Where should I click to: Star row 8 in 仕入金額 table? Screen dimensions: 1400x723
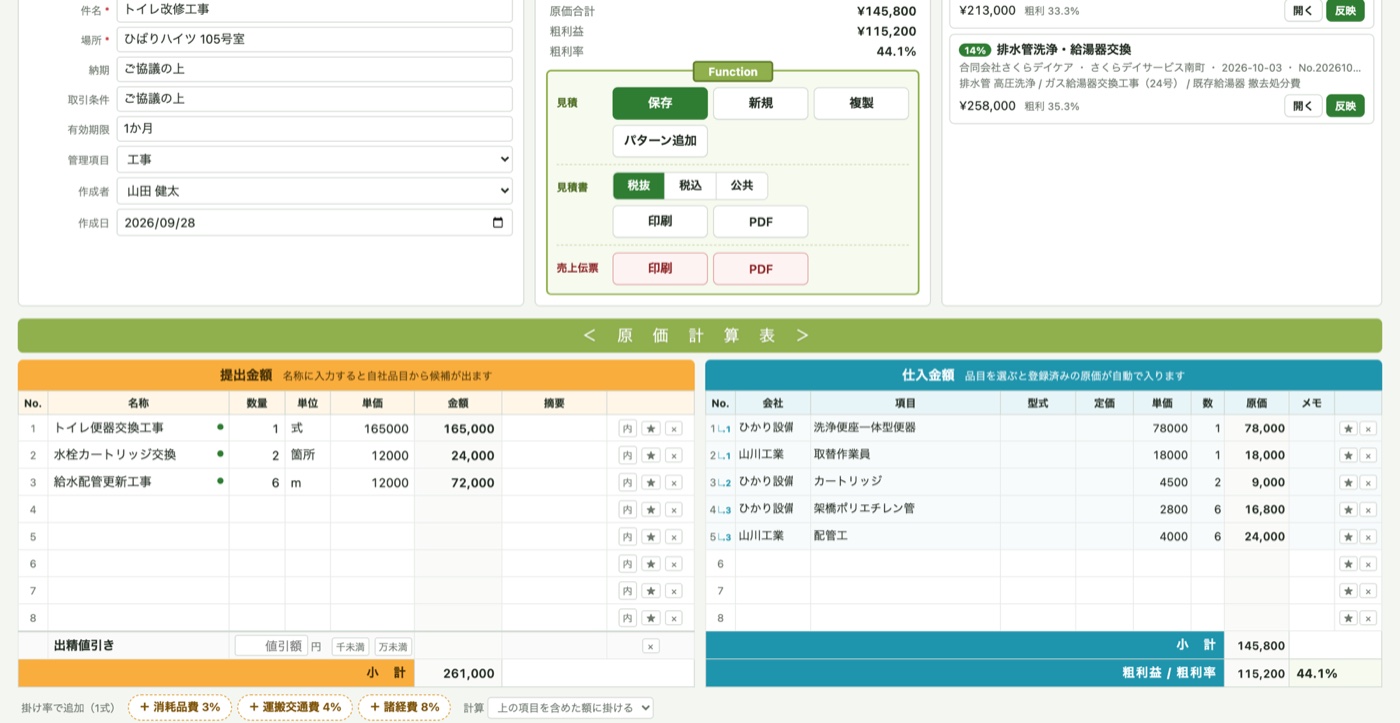[1348, 618]
